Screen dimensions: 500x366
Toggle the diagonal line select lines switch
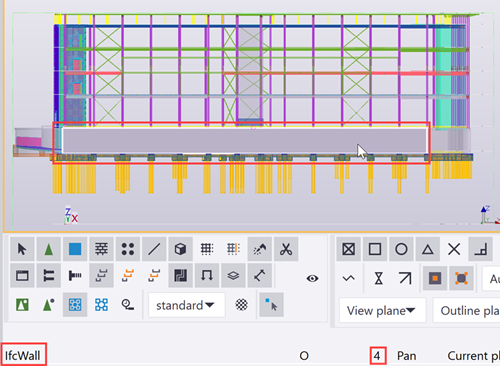coord(154,249)
